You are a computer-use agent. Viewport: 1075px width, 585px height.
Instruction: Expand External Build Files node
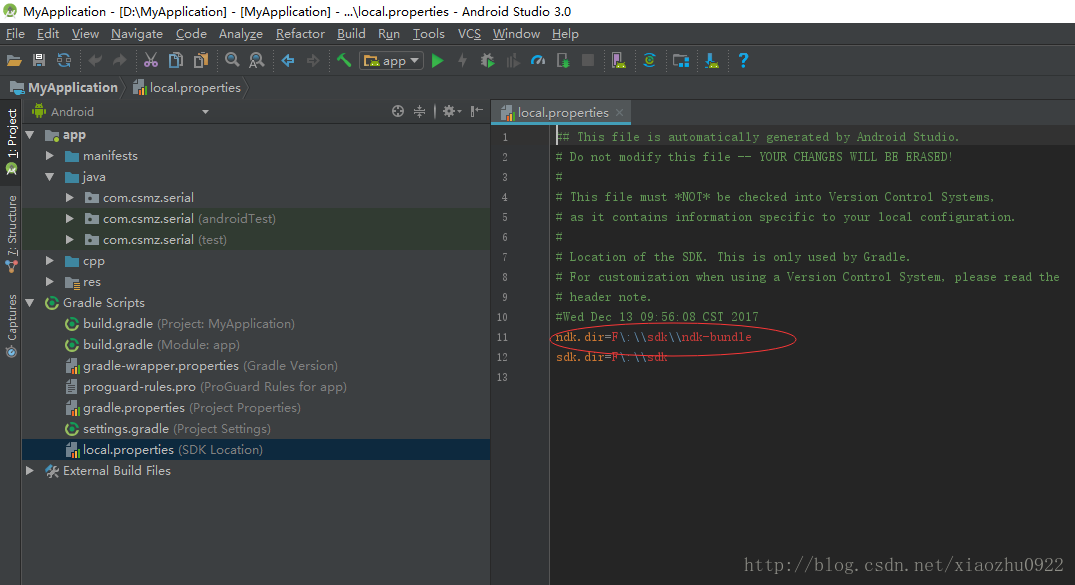coord(30,470)
